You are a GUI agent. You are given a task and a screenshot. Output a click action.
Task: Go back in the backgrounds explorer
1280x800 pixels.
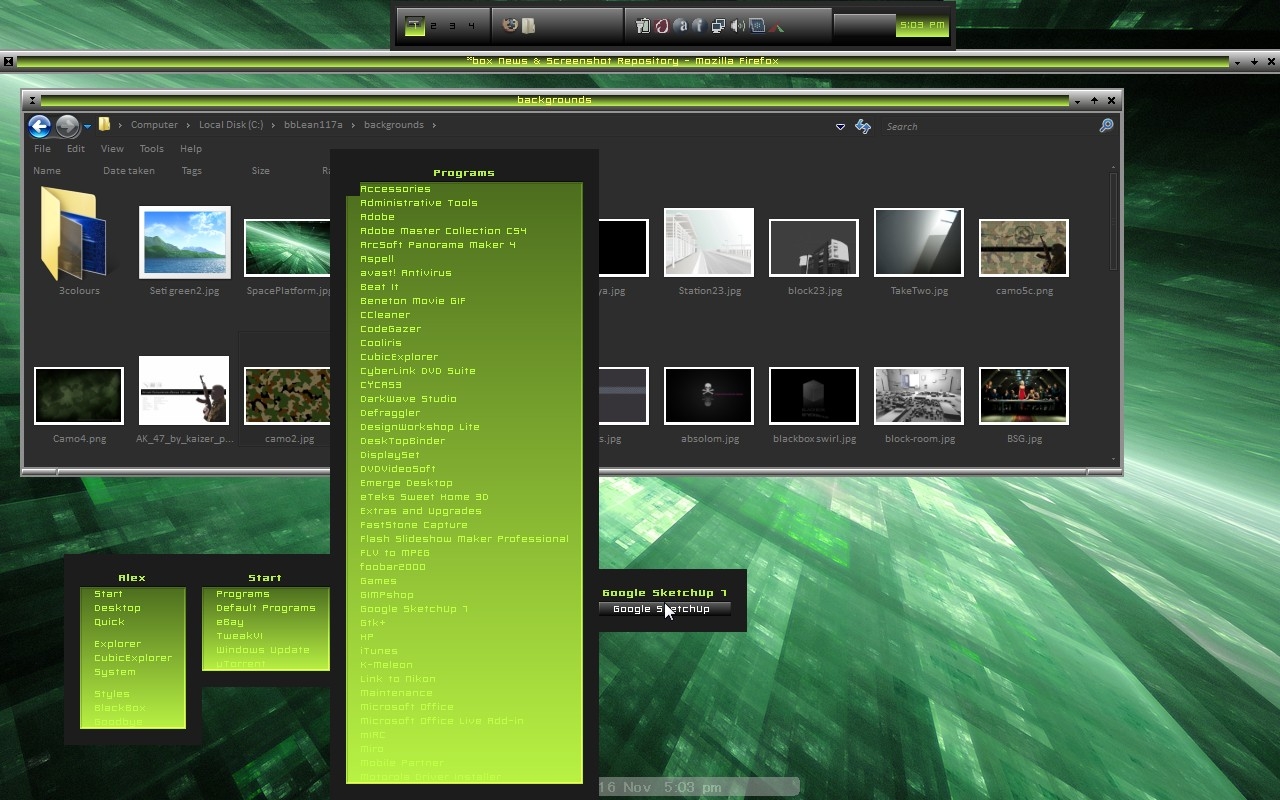point(39,126)
